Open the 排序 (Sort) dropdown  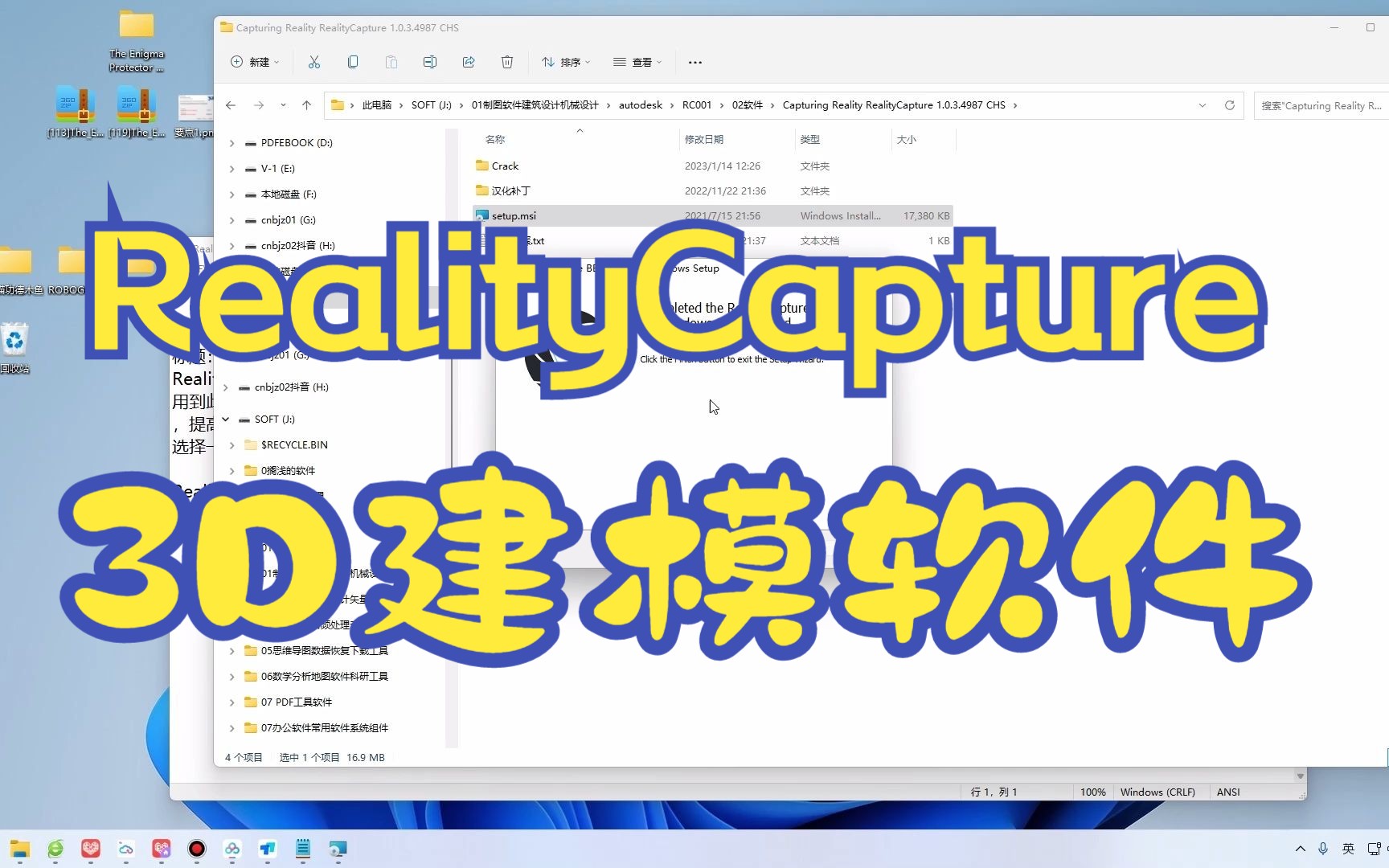click(566, 62)
